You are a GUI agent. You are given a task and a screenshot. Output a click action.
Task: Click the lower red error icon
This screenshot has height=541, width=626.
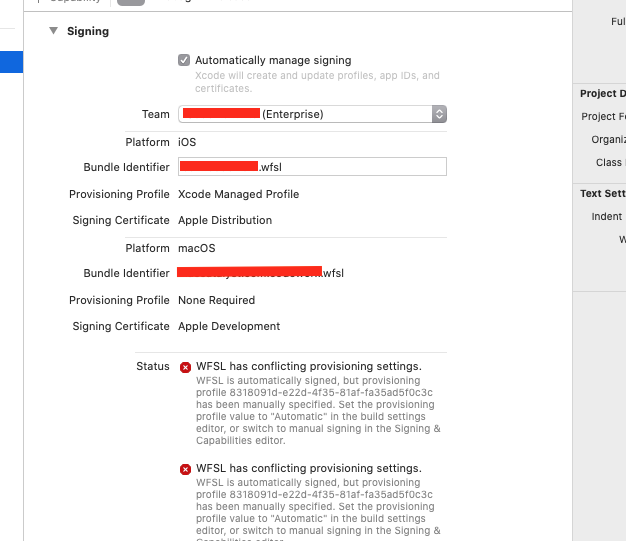click(185, 469)
